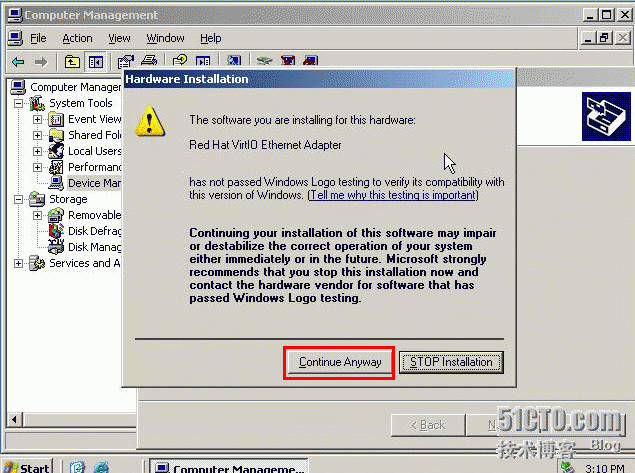Select the Computer Management root node

pos(75,87)
